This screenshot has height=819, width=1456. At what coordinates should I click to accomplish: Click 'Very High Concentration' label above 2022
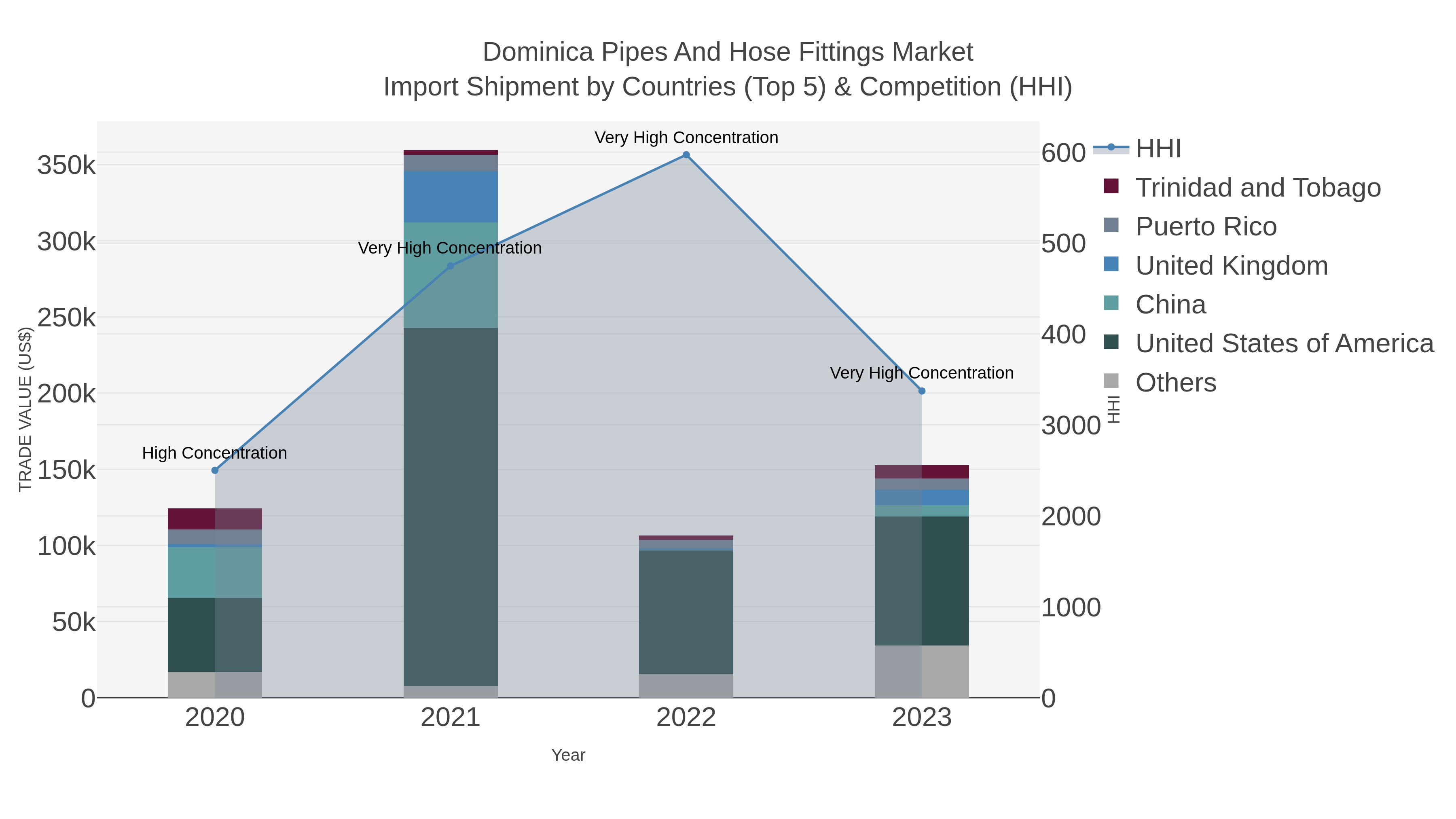click(x=686, y=138)
